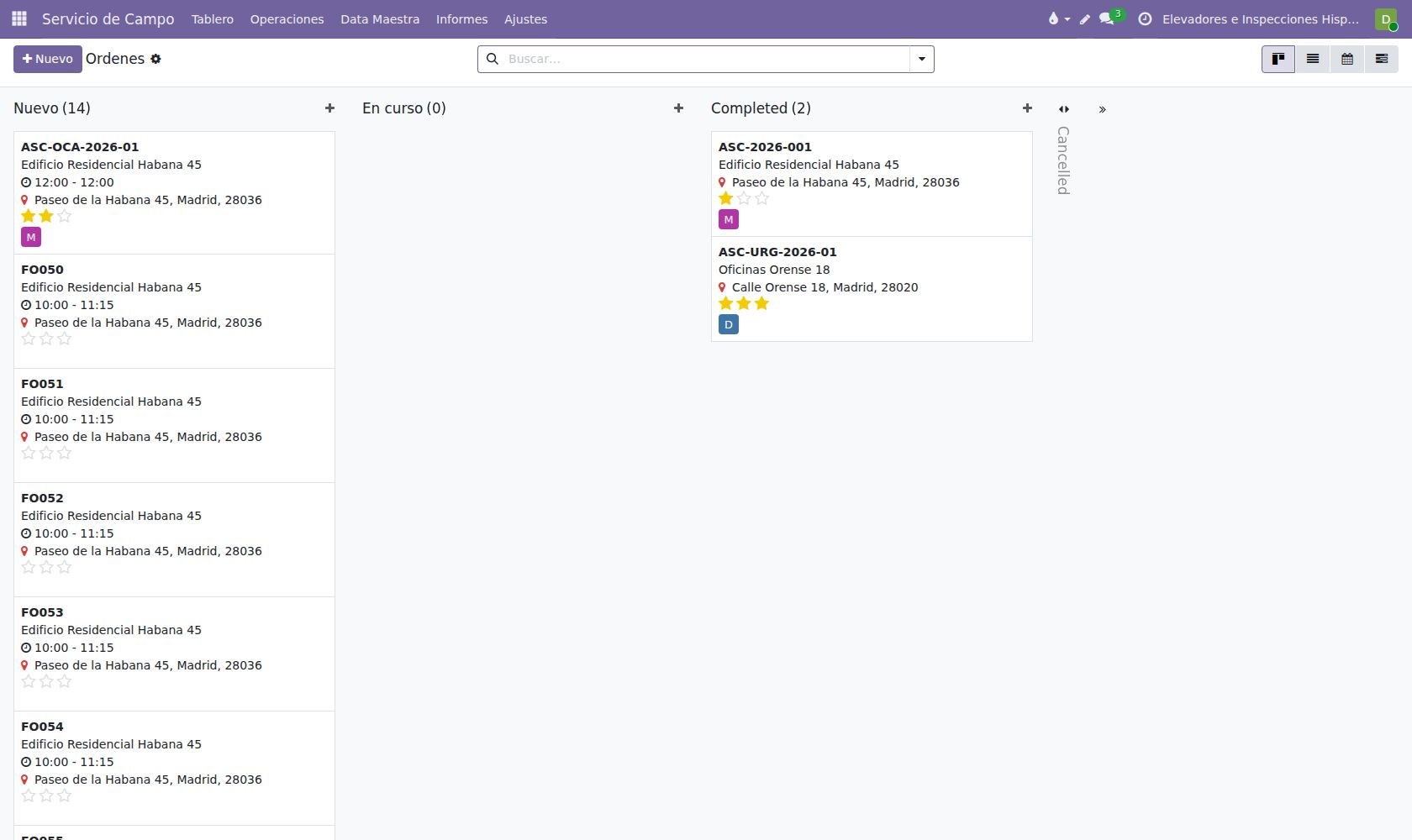Viewport: 1412px width, 840px height.
Task: Set second priority star on FO052
Action: coord(46,568)
